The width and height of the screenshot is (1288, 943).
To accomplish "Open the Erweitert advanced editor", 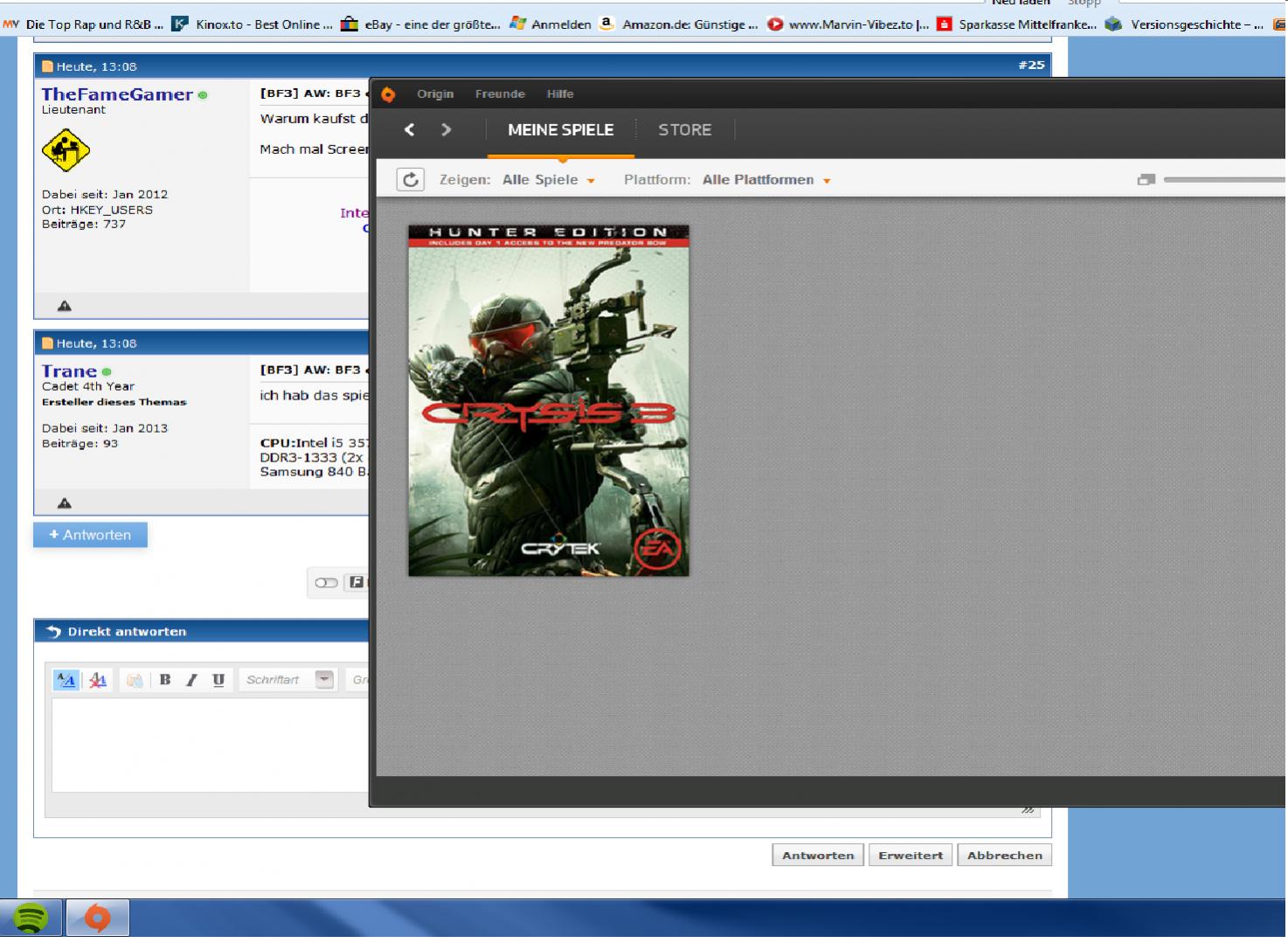I will coord(911,855).
